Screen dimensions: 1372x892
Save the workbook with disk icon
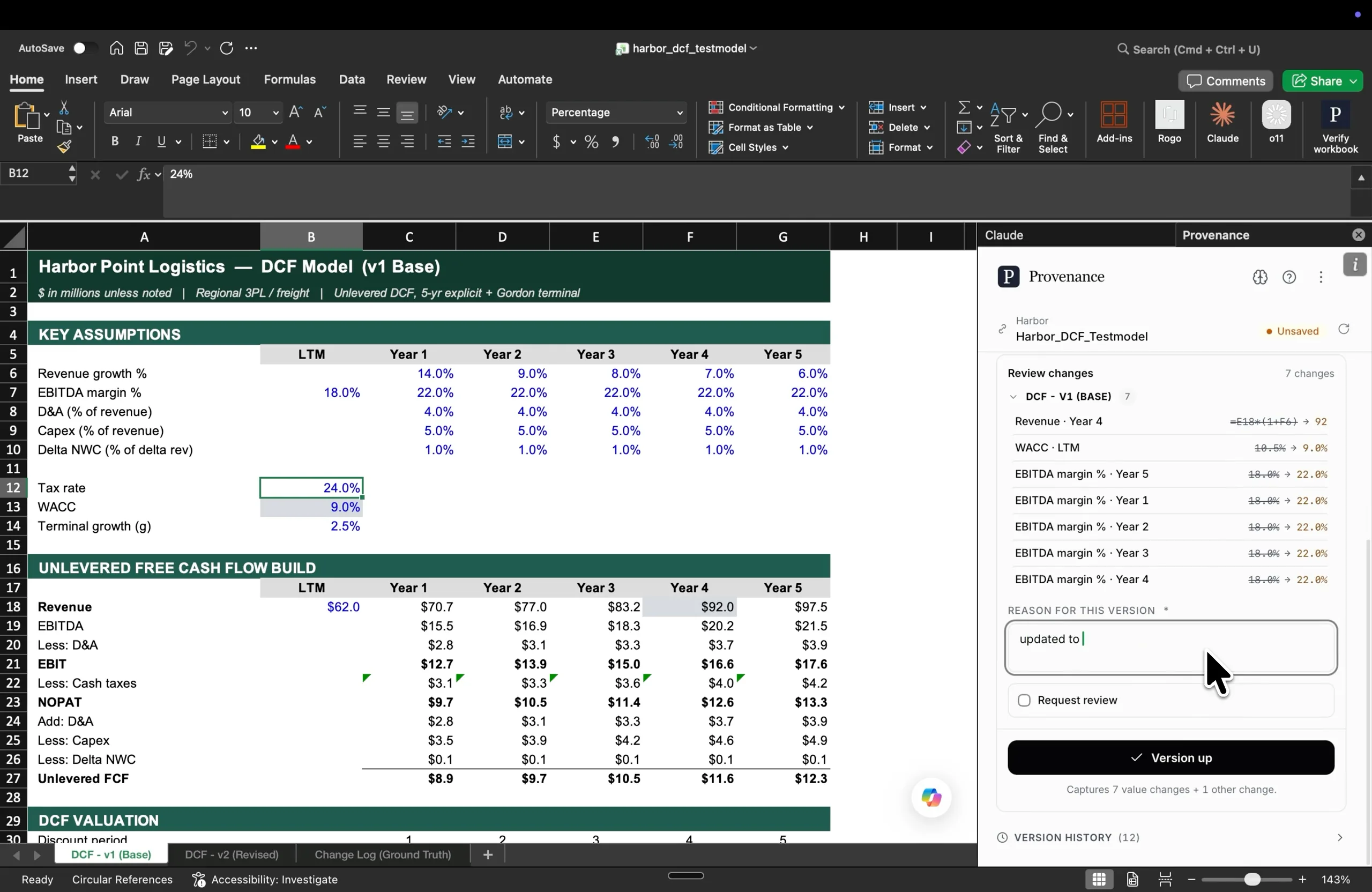[141, 48]
